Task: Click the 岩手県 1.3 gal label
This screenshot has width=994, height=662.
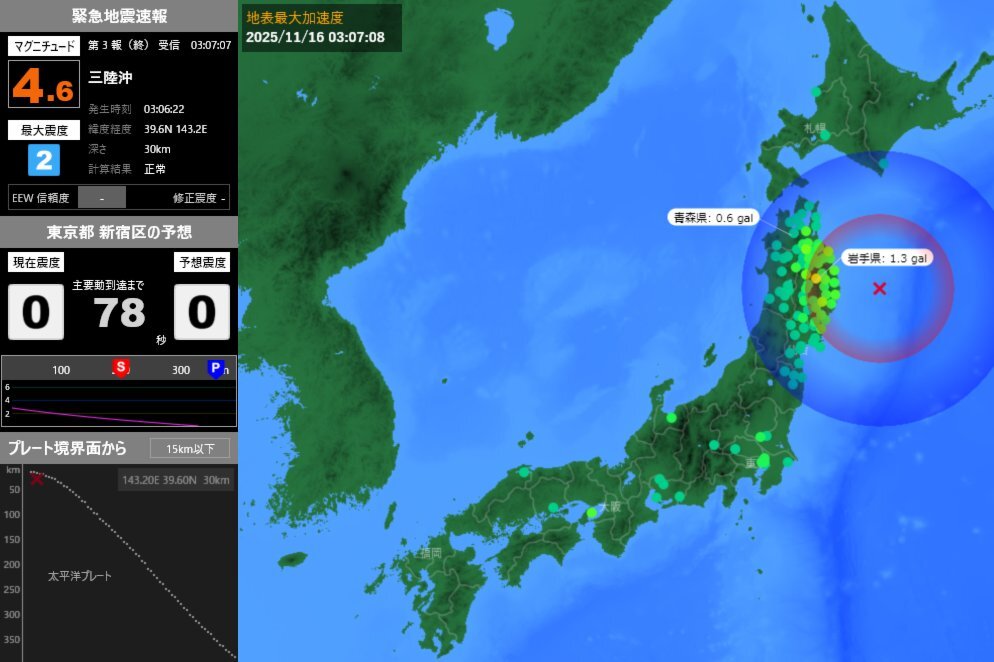Action: (x=888, y=257)
